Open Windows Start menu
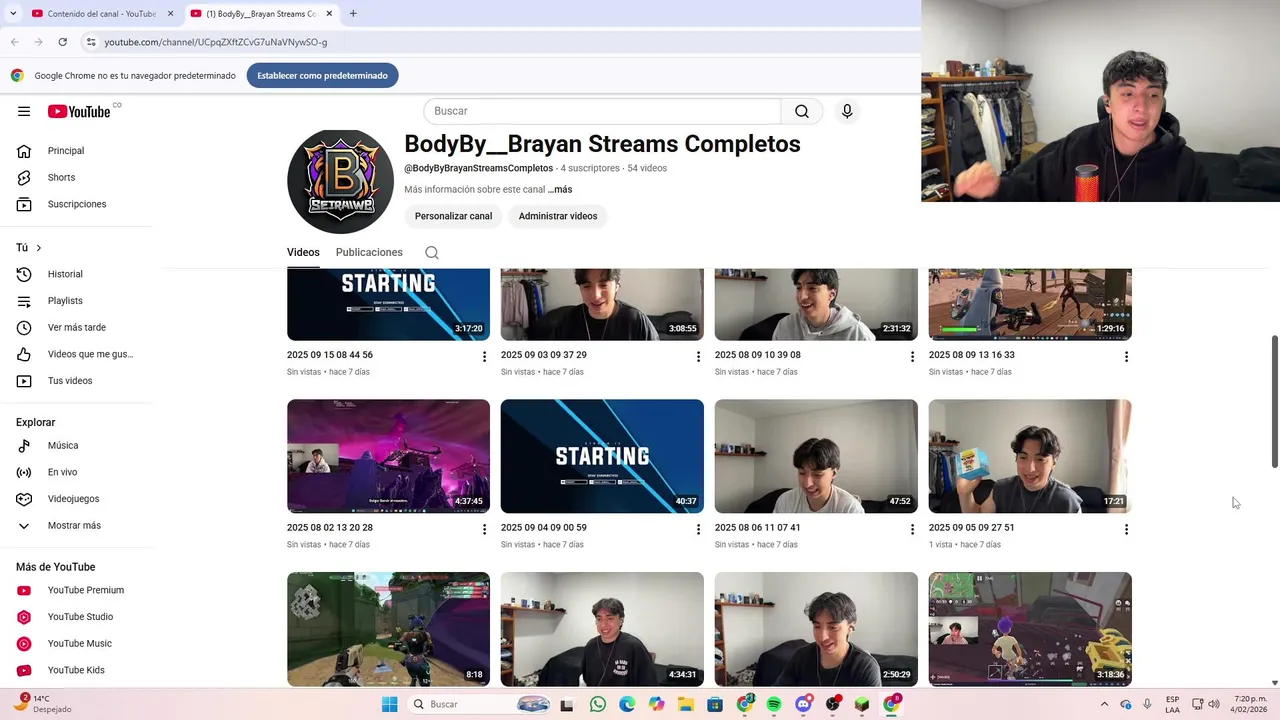The width and height of the screenshot is (1280, 720). click(389, 704)
